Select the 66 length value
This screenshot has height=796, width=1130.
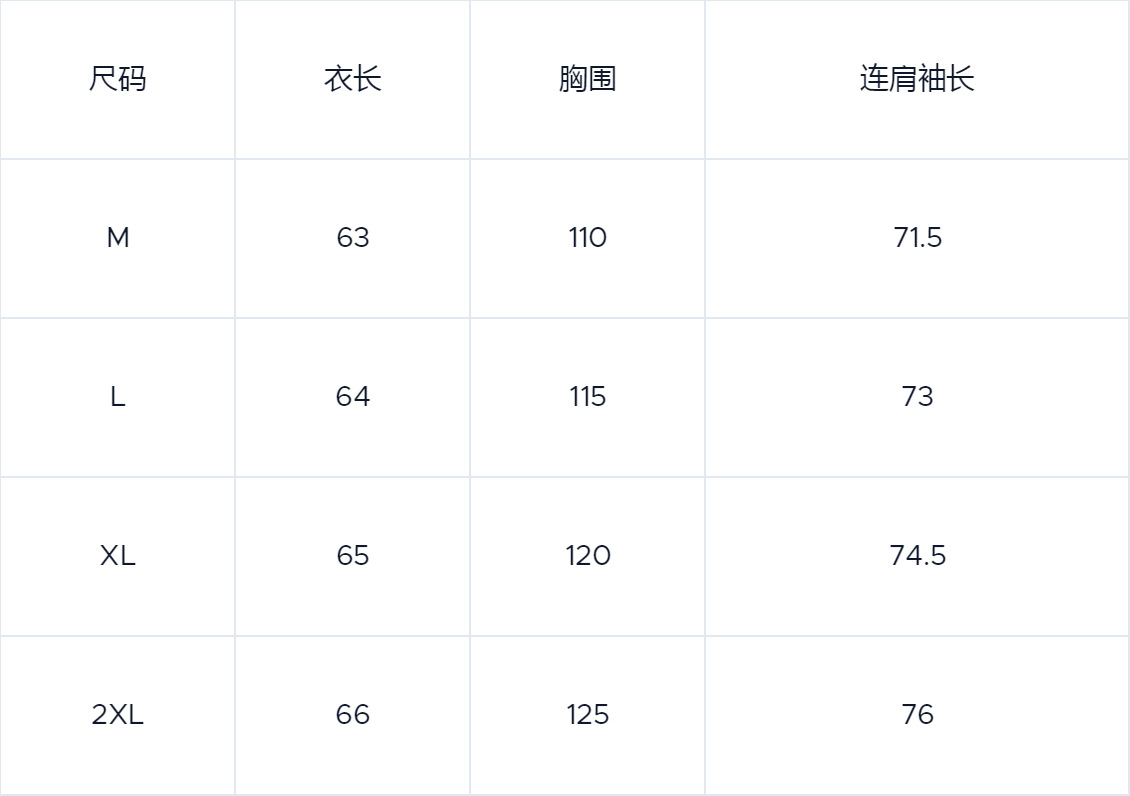(x=352, y=715)
